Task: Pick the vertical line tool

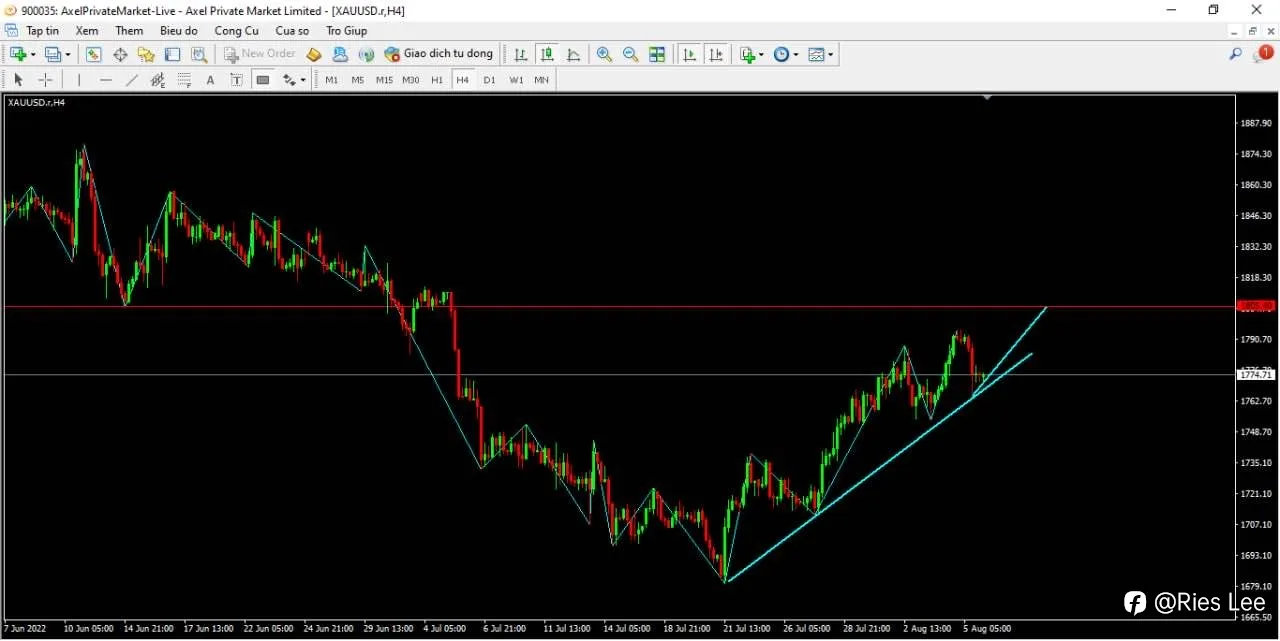Action: click(79, 80)
